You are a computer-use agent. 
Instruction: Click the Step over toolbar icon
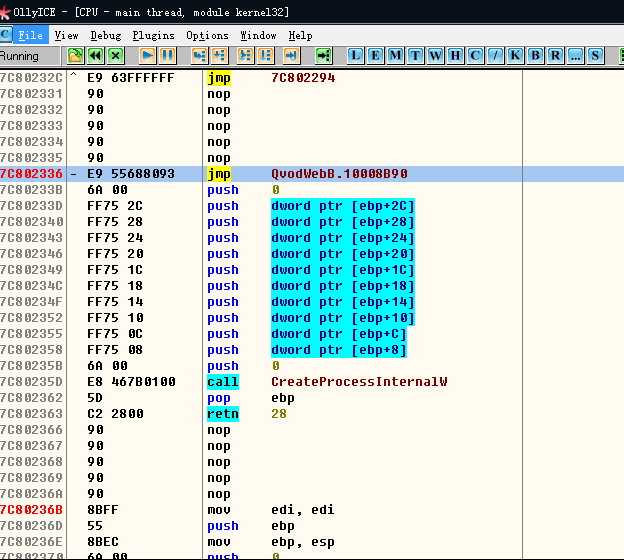(x=219, y=55)
